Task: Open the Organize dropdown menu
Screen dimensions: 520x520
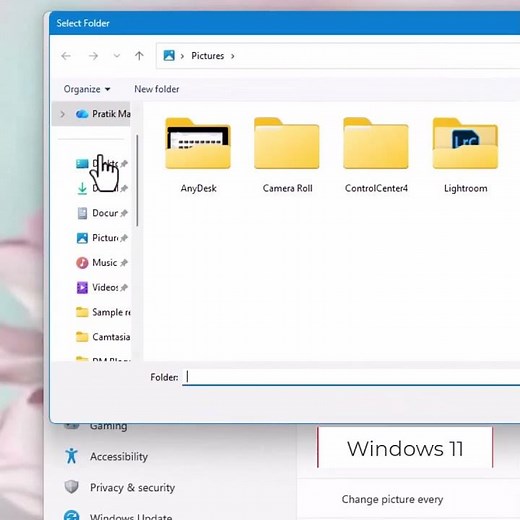Action: coord(87,89)
